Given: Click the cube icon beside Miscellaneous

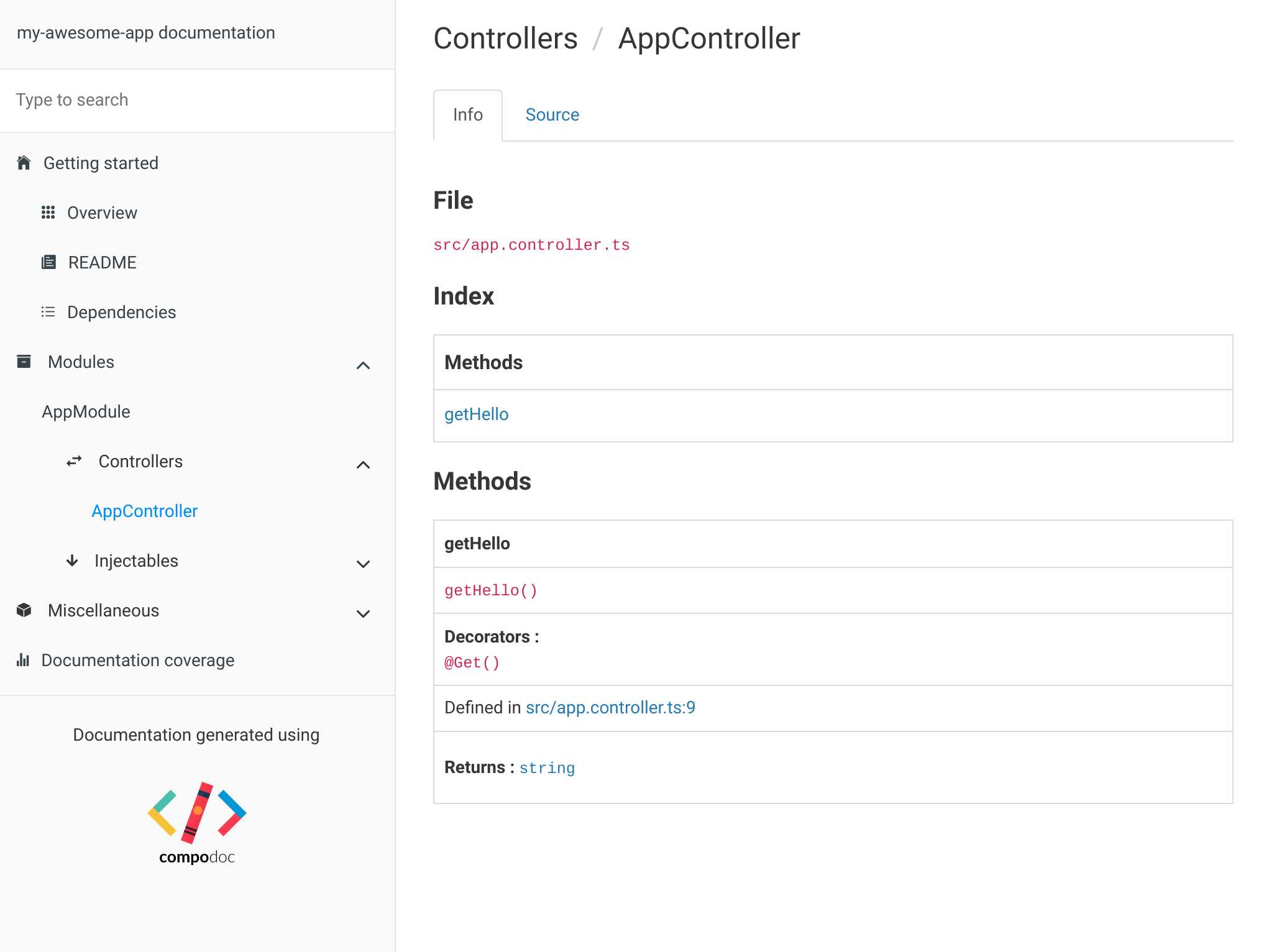Looking at the screenshot, I should (x=24, y=610).
